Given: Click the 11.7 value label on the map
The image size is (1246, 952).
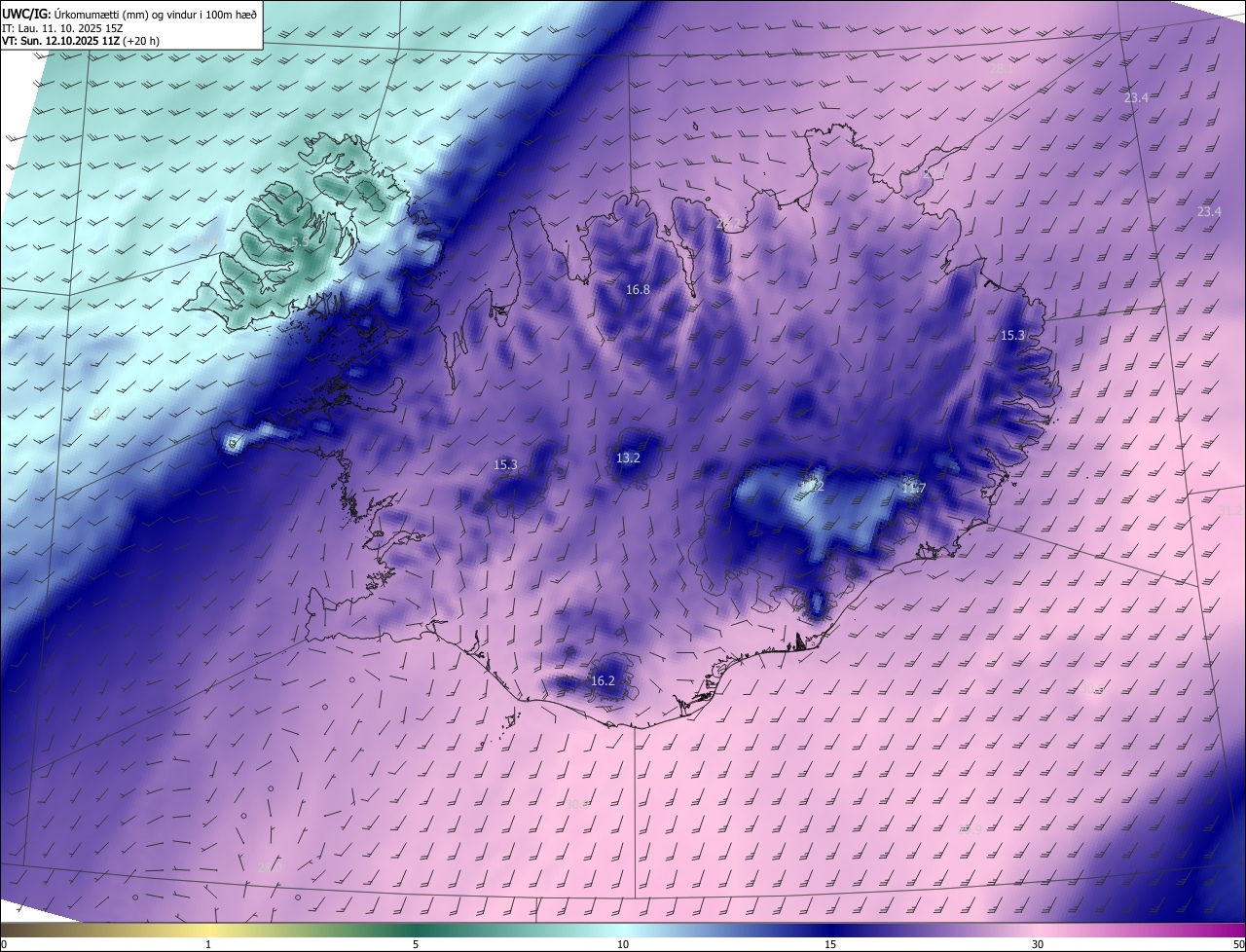Looking at the screenshot, I should point(913,488).
